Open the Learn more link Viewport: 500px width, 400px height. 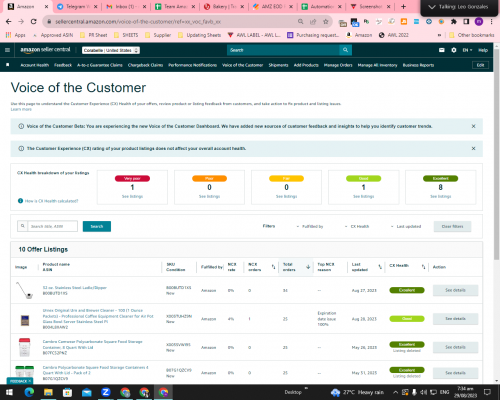(21, 109)
